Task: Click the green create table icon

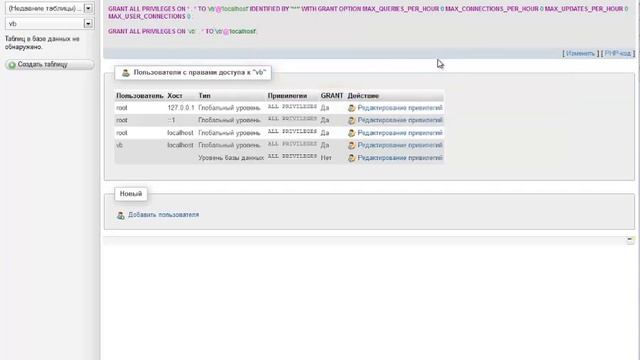Action: (12, 65)
